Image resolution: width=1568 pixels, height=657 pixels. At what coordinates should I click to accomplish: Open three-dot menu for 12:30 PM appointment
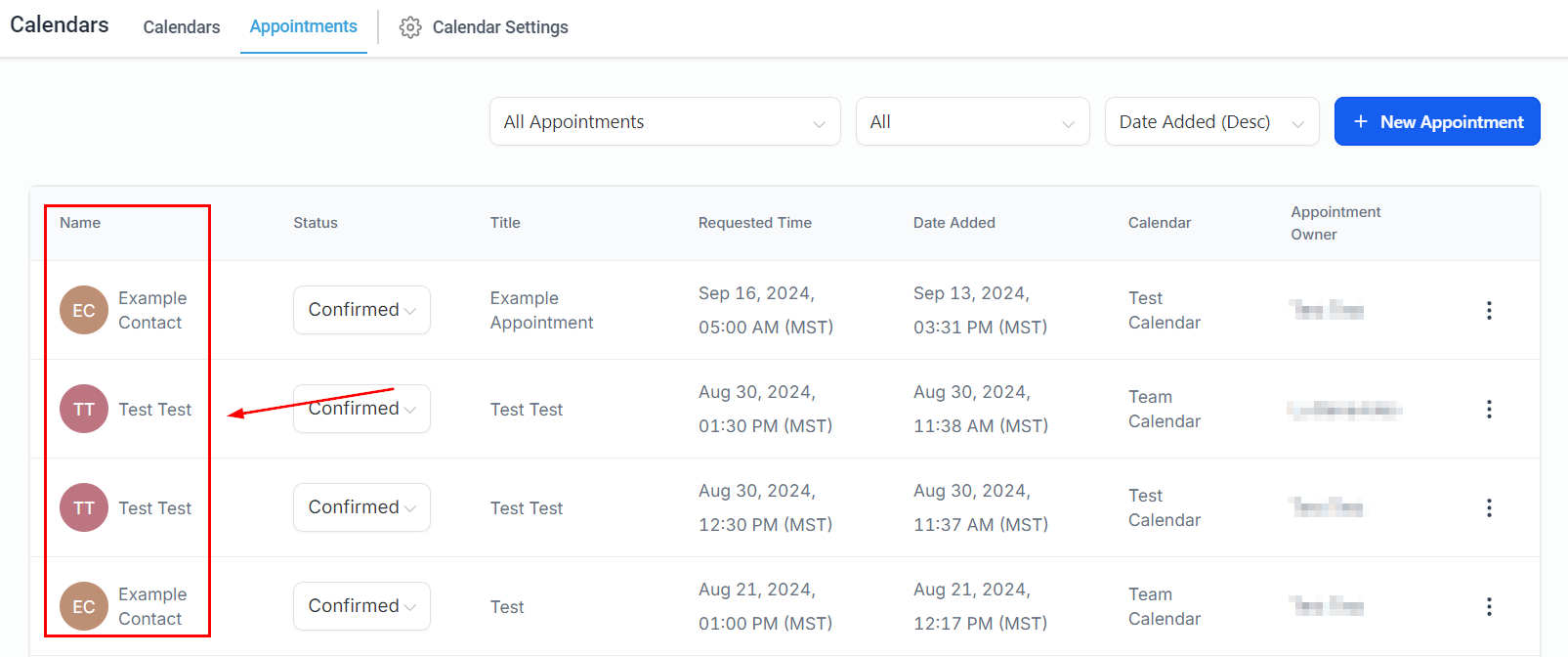[x=1489, y=507]
